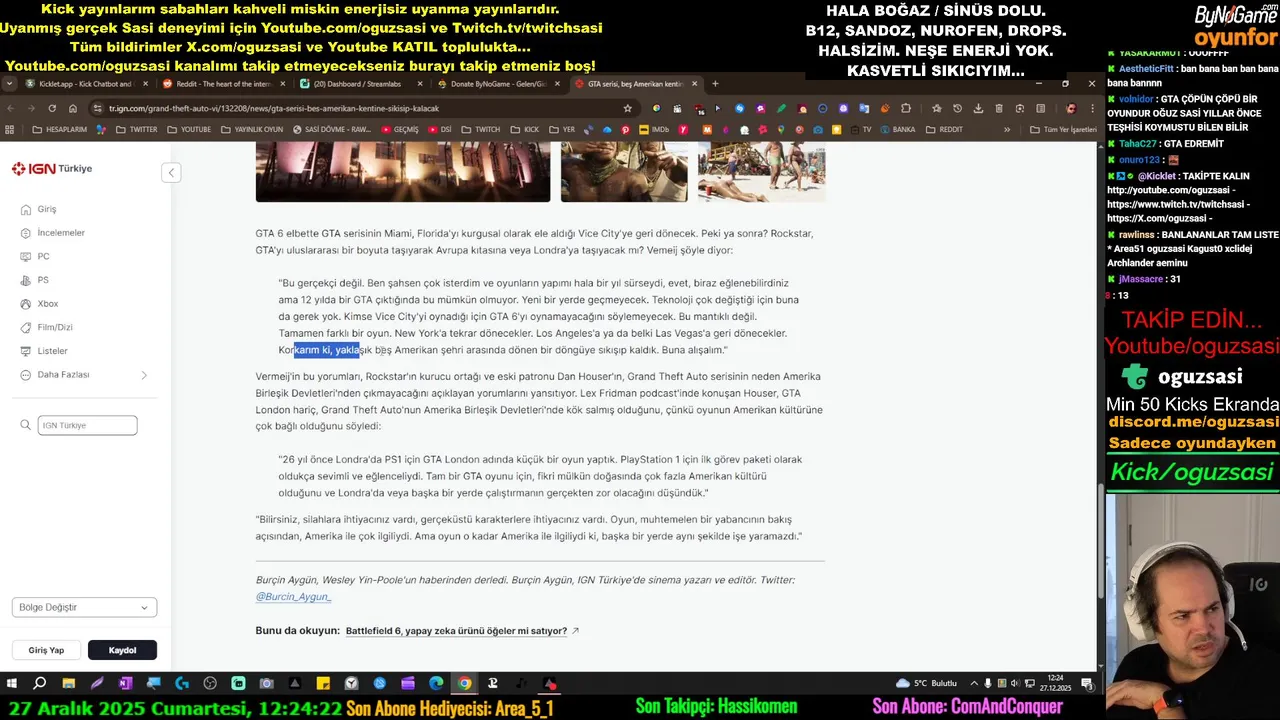This screenshot has width=1280, height=720.
Task: Open the REDDIT bookmarks folder
Action: [945, 129]
